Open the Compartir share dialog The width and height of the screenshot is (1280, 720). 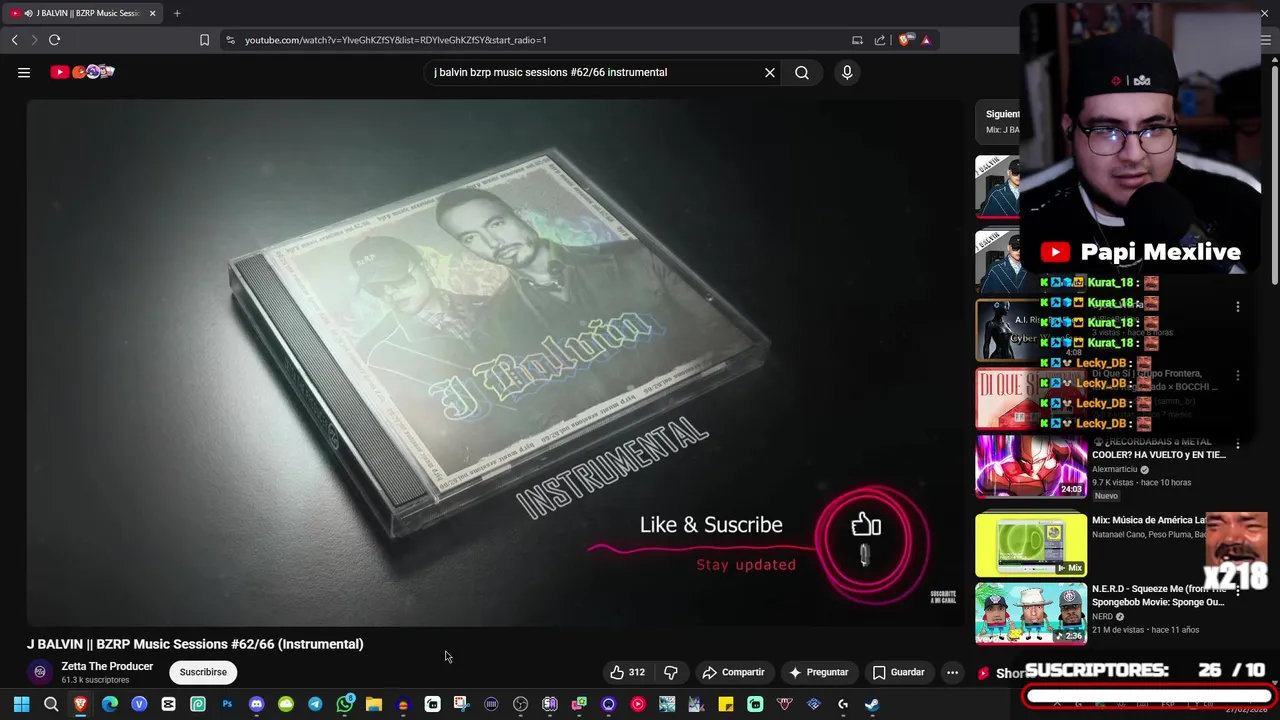(x=733, y=672)
